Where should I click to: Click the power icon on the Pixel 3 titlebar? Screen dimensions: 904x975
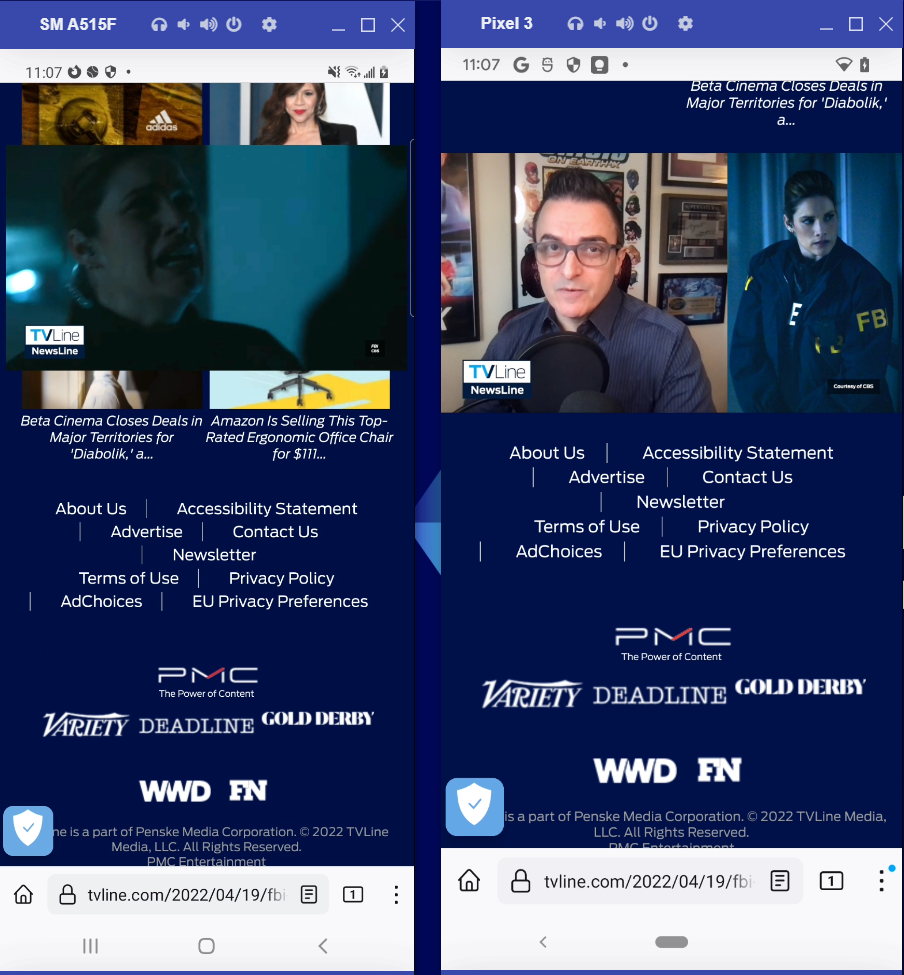coord(649,24)
